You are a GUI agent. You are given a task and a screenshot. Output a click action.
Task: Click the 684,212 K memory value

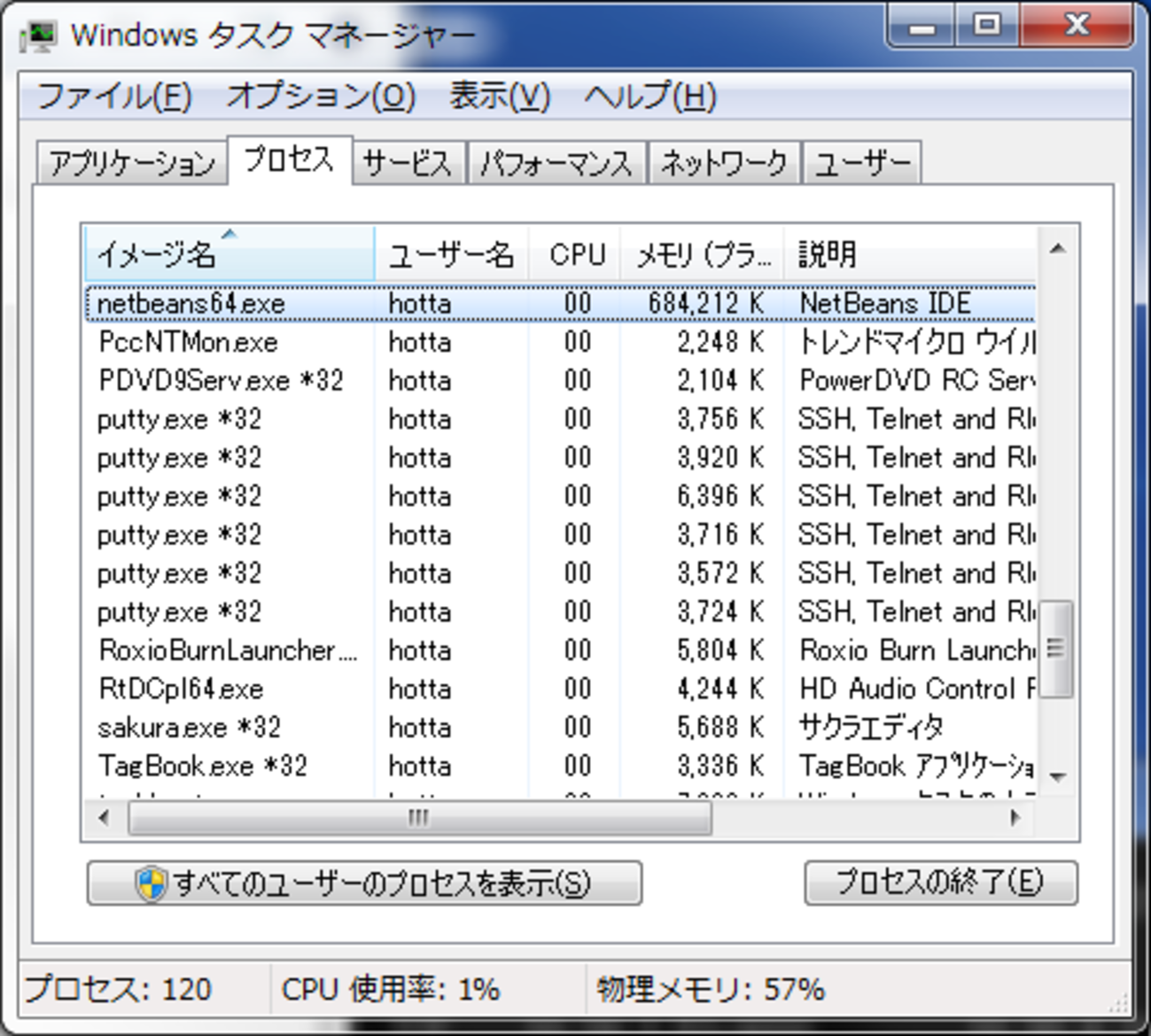tap(706, 303)
